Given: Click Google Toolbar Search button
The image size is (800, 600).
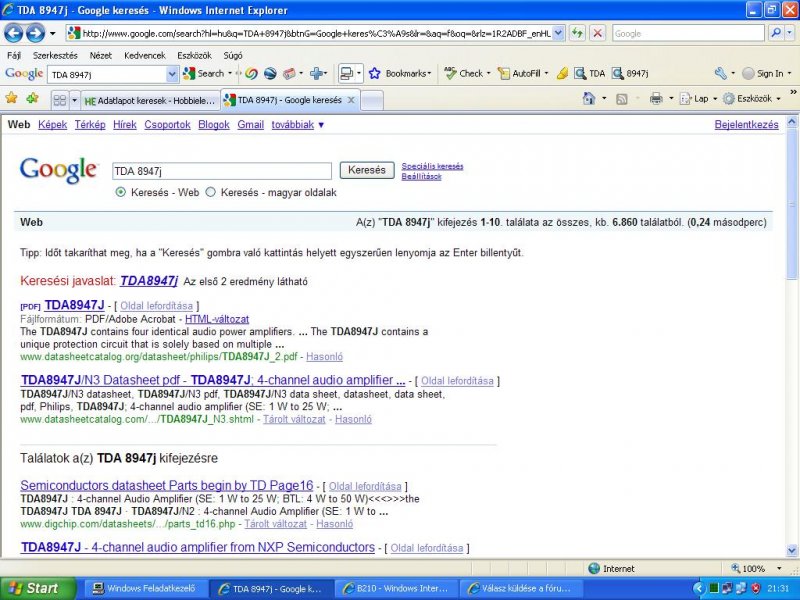Looking at the screenshot, I should point(204,74).
